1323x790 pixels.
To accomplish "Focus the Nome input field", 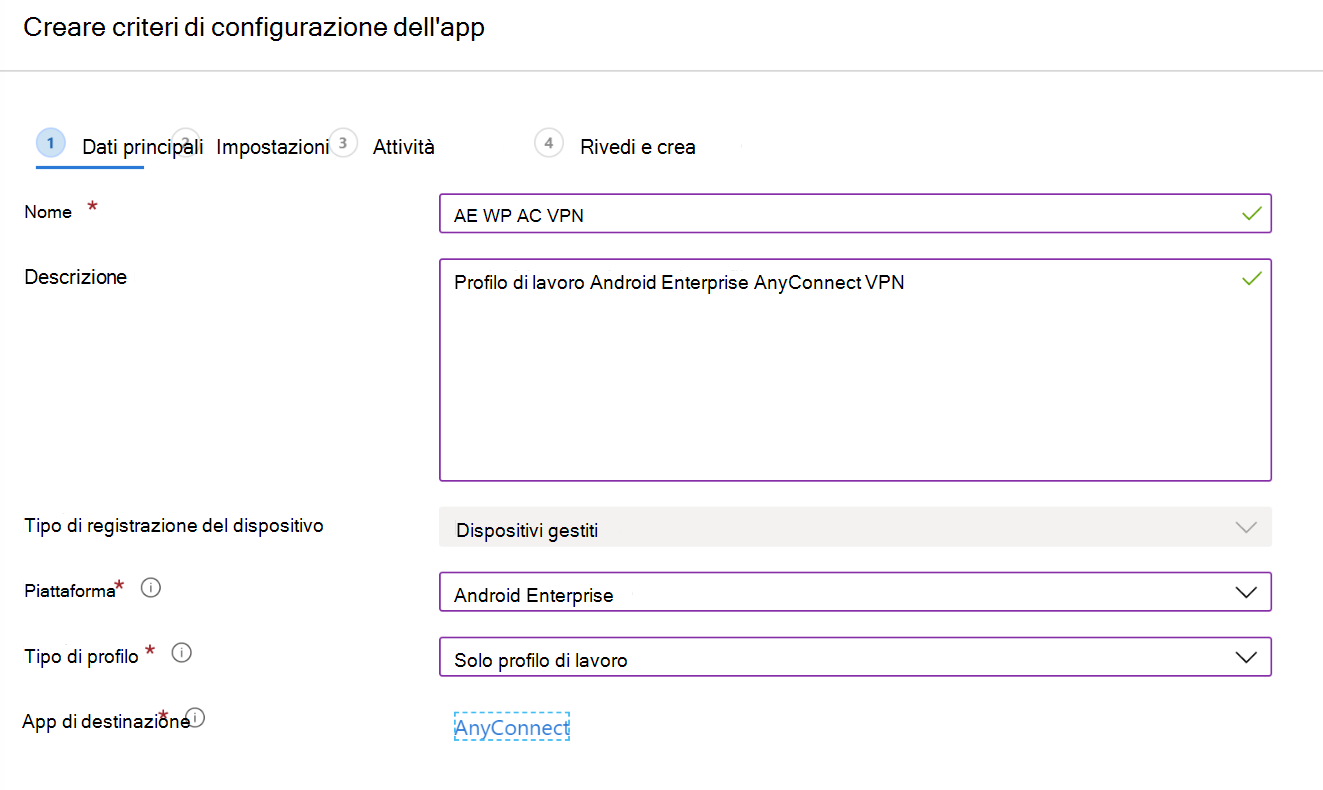I will [x=855, y=213].
